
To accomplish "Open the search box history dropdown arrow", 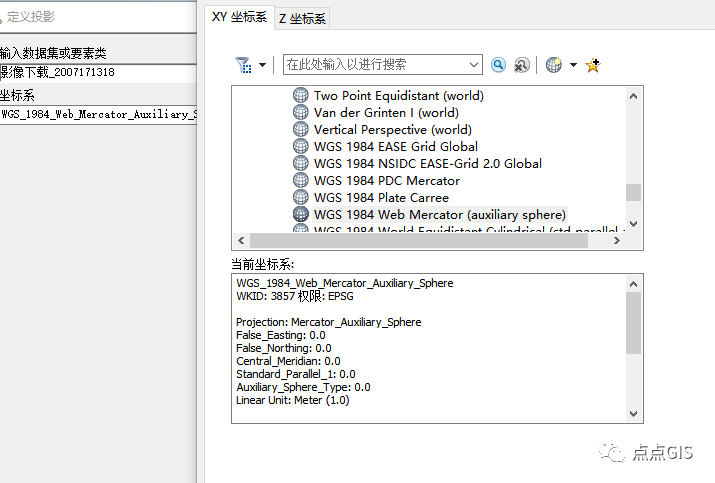I will click(474, 64).
